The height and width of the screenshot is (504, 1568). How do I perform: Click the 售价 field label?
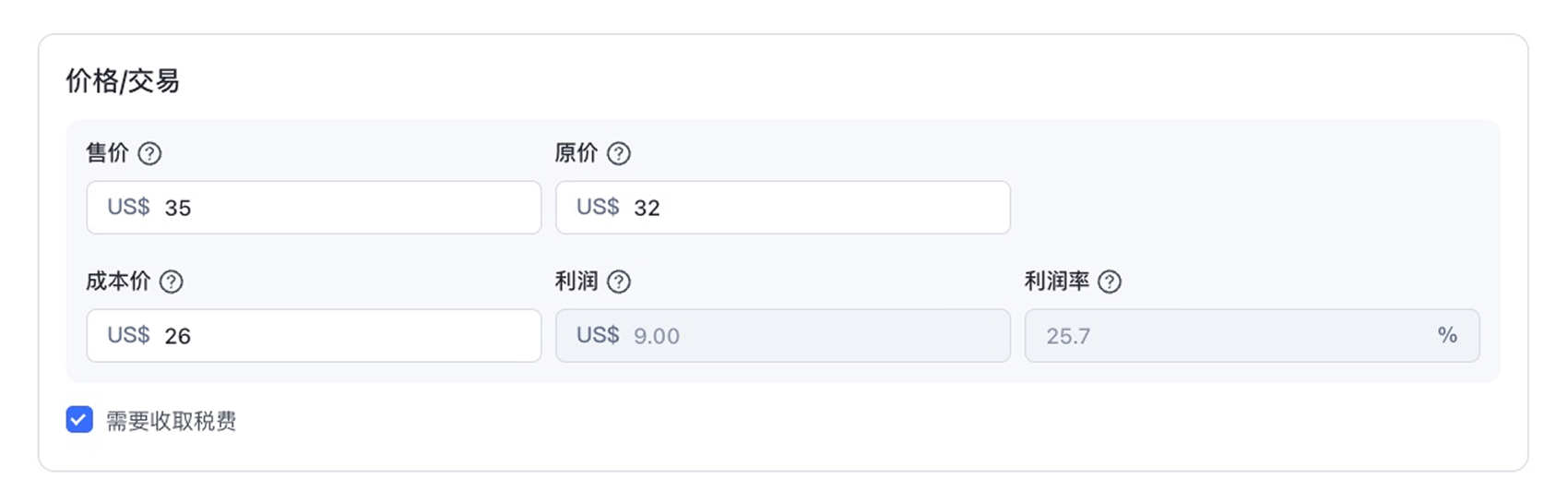point(107,153)
